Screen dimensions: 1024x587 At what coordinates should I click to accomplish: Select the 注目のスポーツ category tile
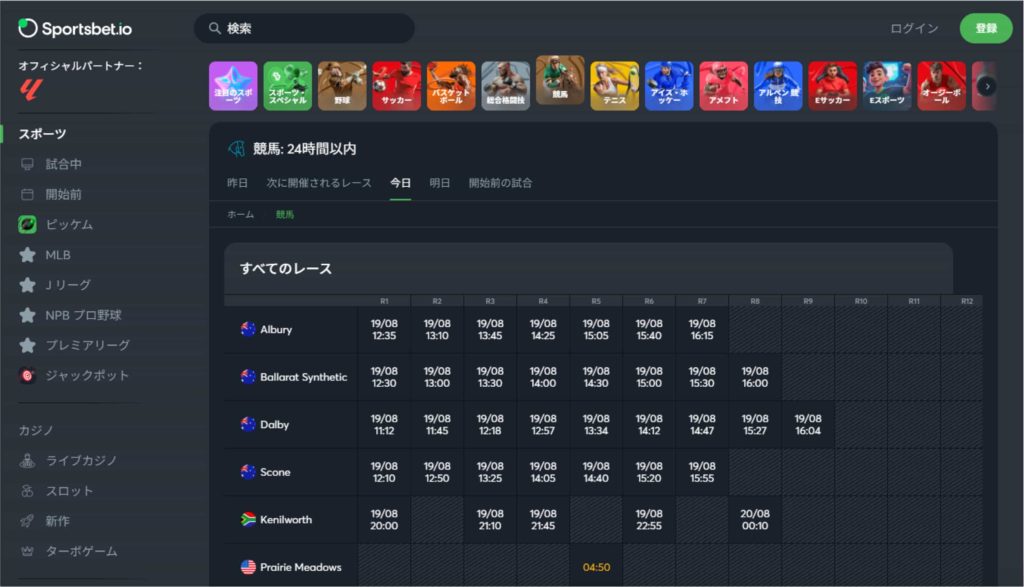pyautogui.click(x=233, y=86)
